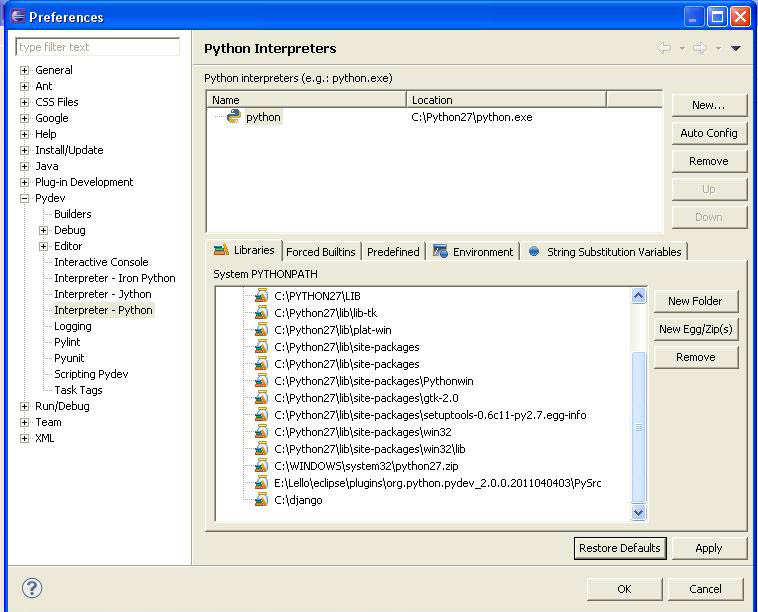Click the New Folder button
This screenshot has height=612, width=758.
[x=695, y=301]
